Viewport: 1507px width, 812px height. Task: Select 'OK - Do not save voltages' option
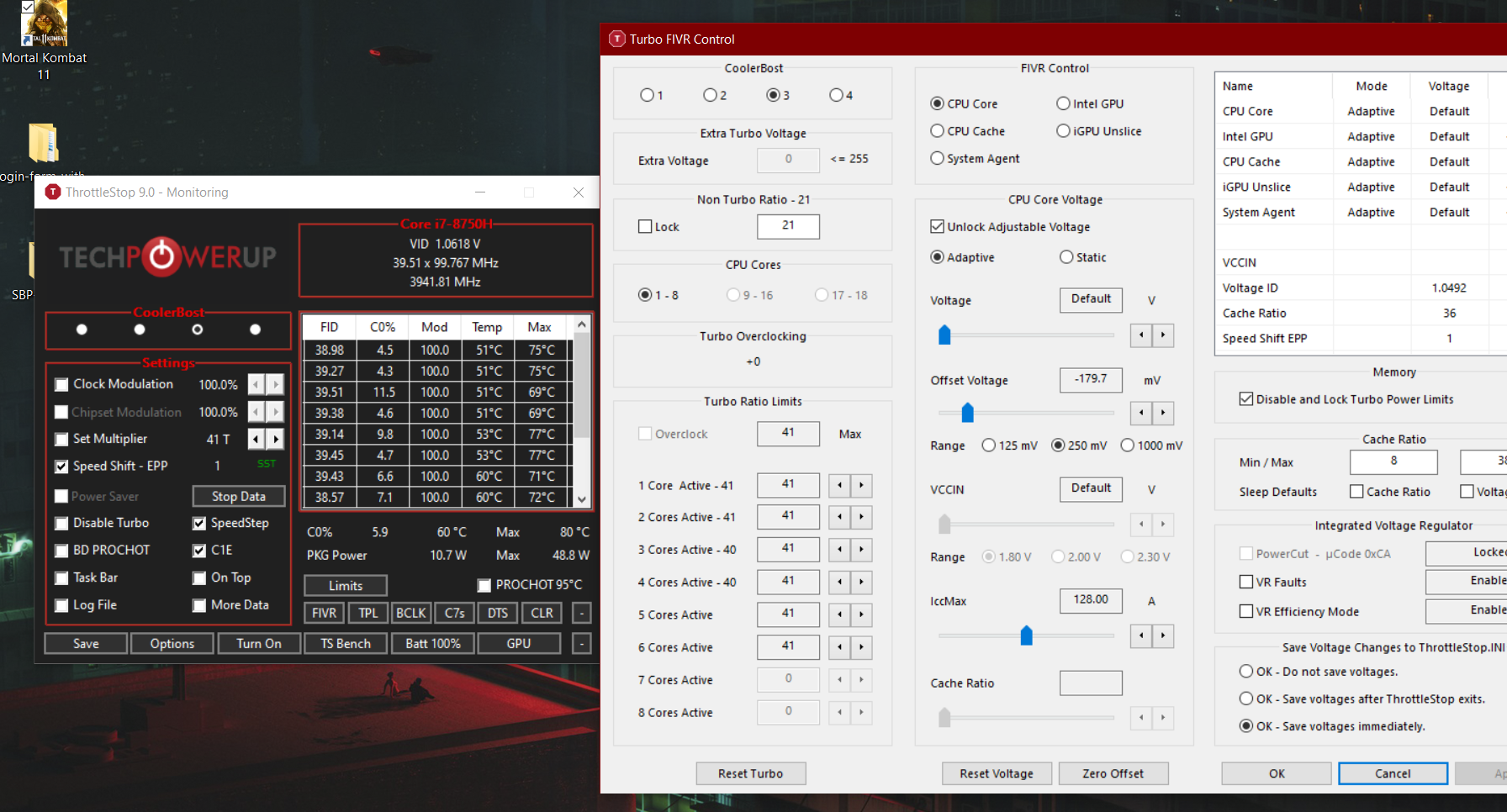click(x=1246, y=672)
